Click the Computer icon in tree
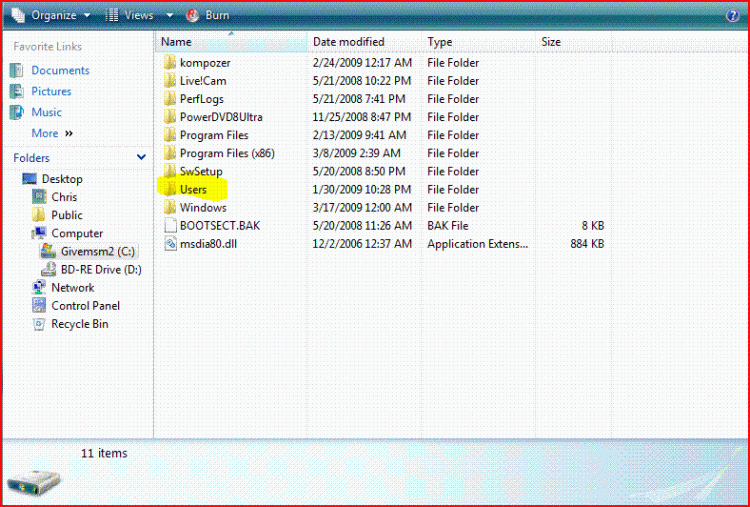The width and height of the screenshot is (750, 507). pos(39,233)
